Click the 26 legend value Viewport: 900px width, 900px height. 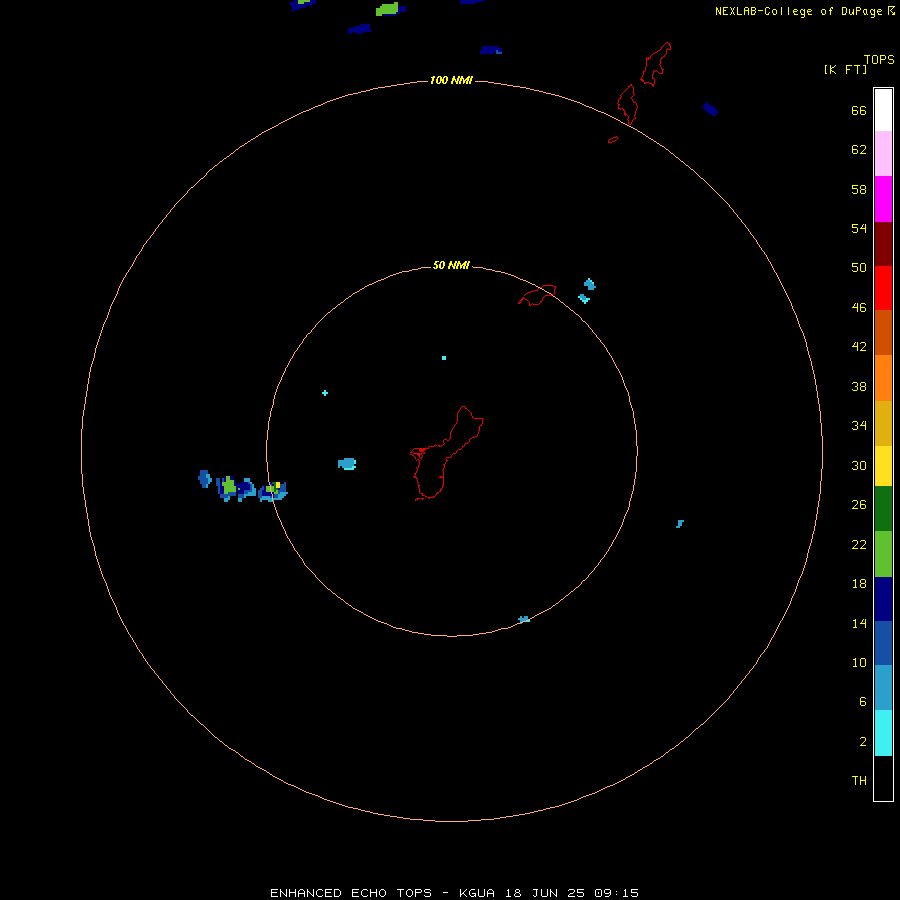tap(859, 505)
